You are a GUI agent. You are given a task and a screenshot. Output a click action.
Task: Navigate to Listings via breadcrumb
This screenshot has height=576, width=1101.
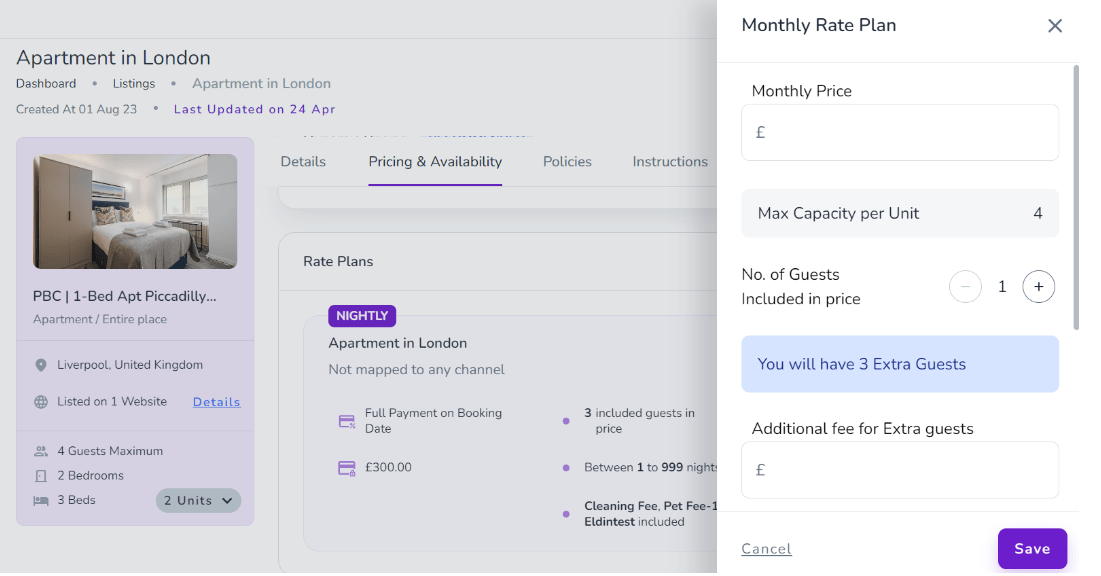click(x=133, y=83)
